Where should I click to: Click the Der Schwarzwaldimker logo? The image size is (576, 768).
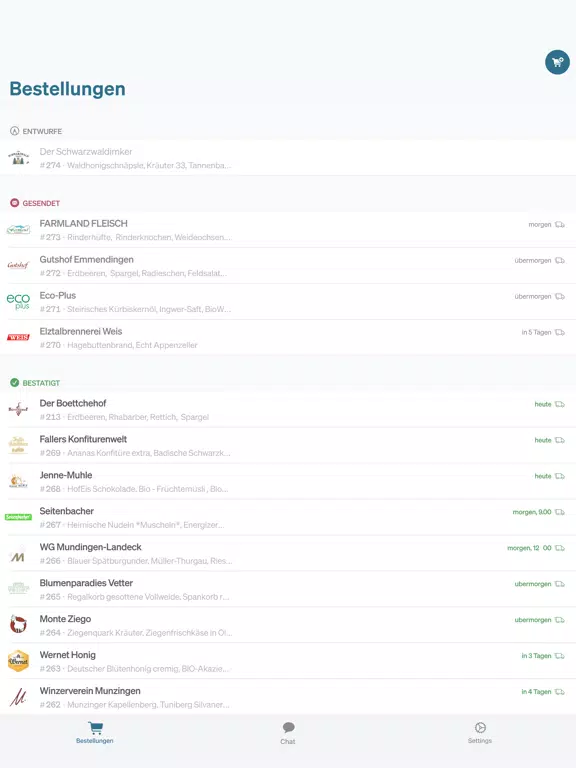(x=19, y=158)
